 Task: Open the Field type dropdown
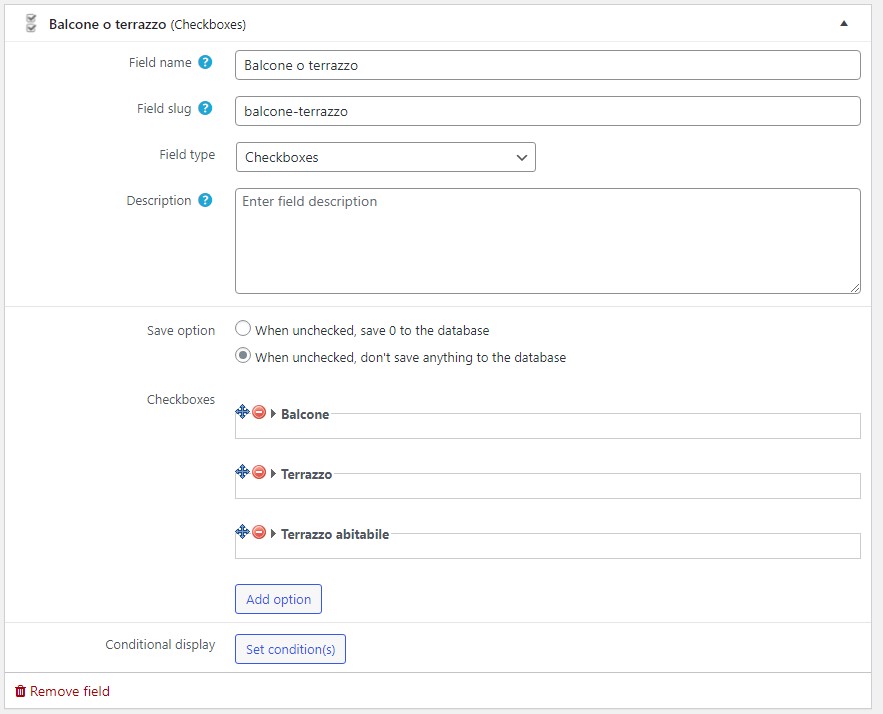tap(386, 157)
